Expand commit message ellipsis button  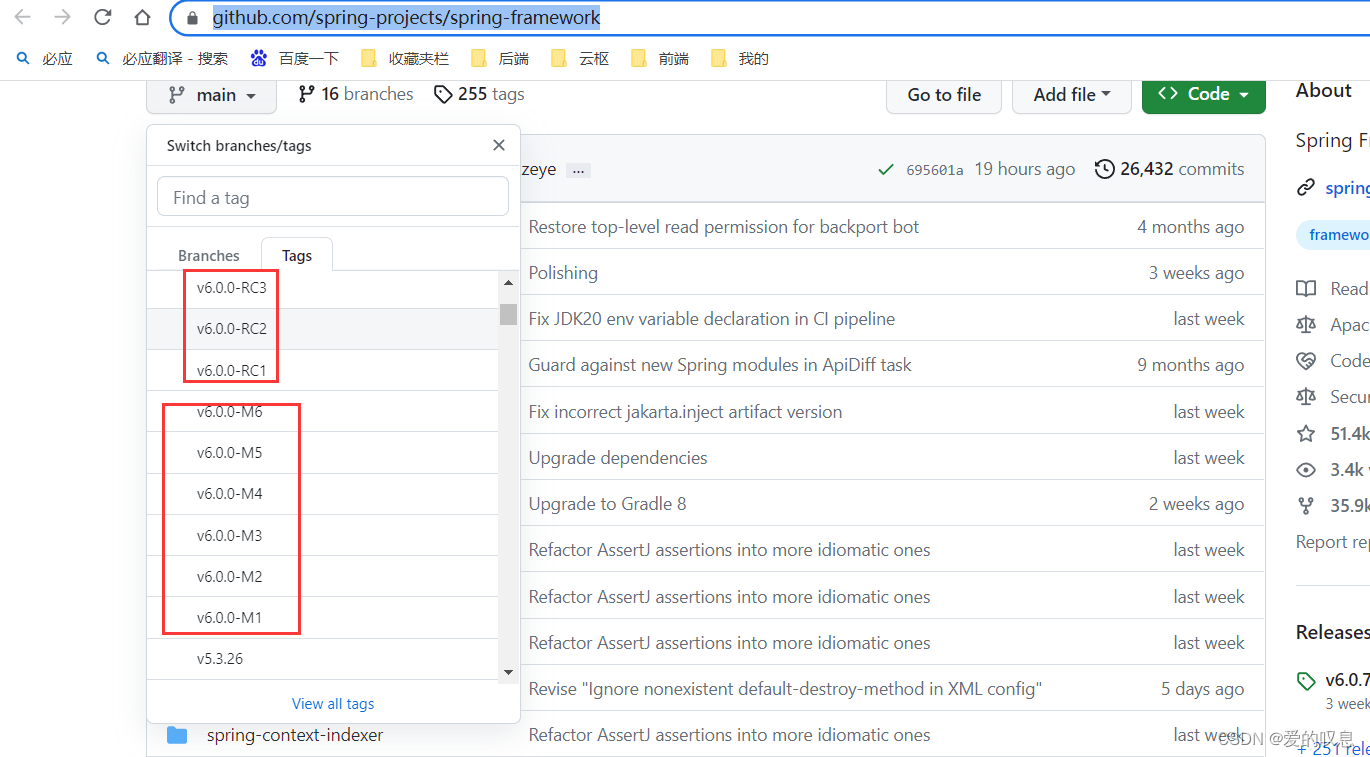coord(578,171)
